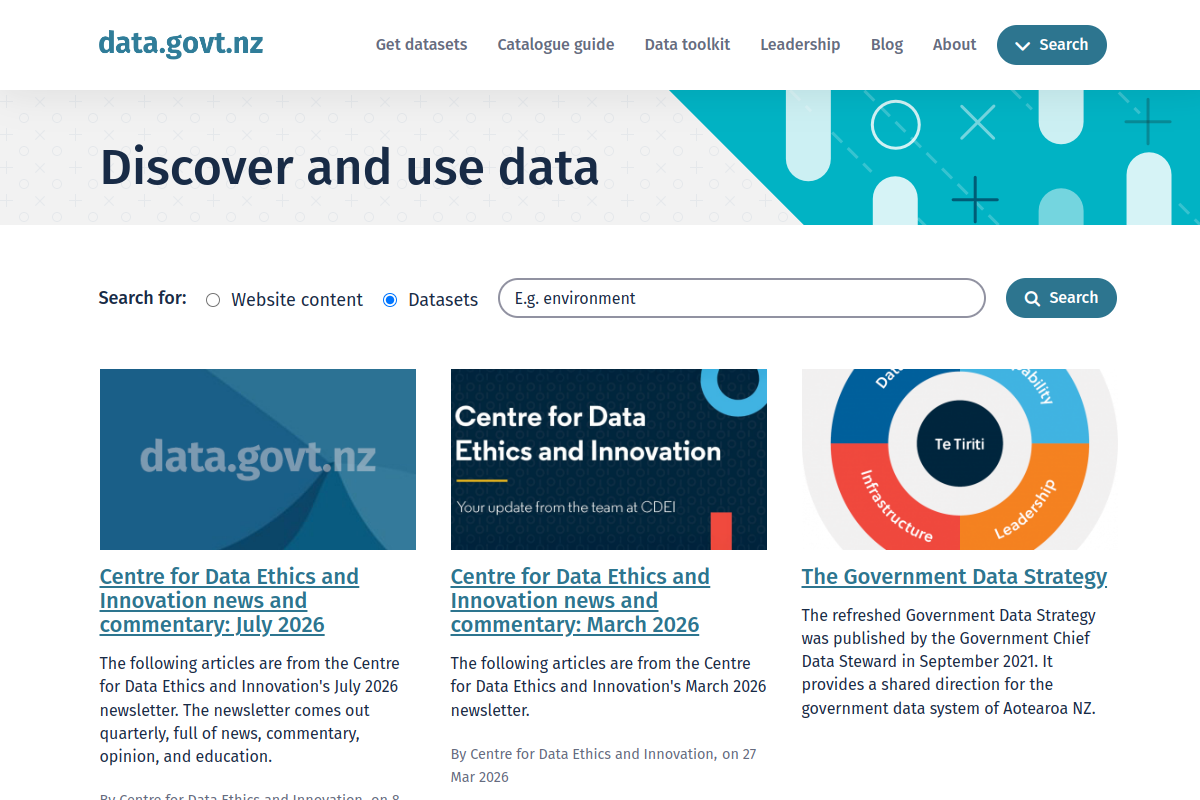Open The Government Data Strategy link

(954, 577)
